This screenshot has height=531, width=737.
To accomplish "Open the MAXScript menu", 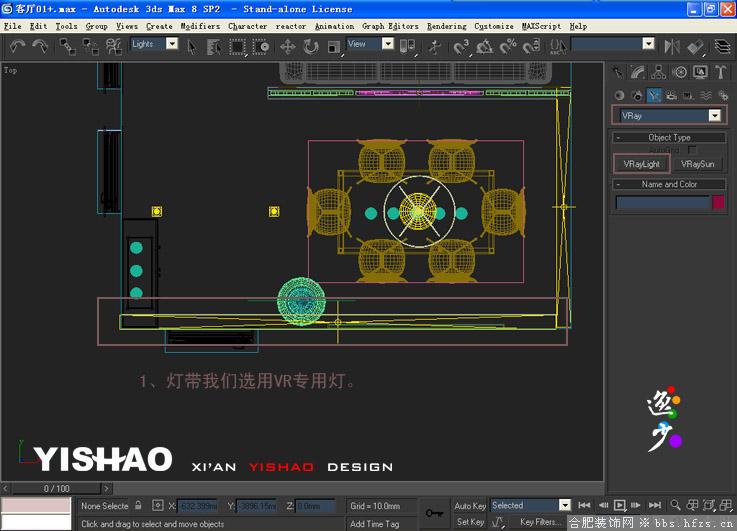I will coord(541,26).
